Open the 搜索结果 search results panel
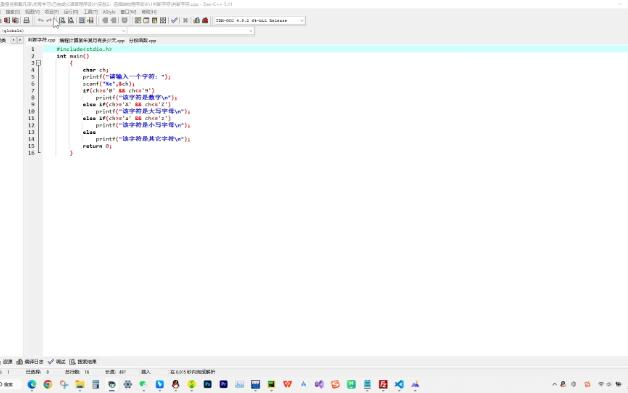The width and height of the screenshot is (628, 393). (83, 362)
